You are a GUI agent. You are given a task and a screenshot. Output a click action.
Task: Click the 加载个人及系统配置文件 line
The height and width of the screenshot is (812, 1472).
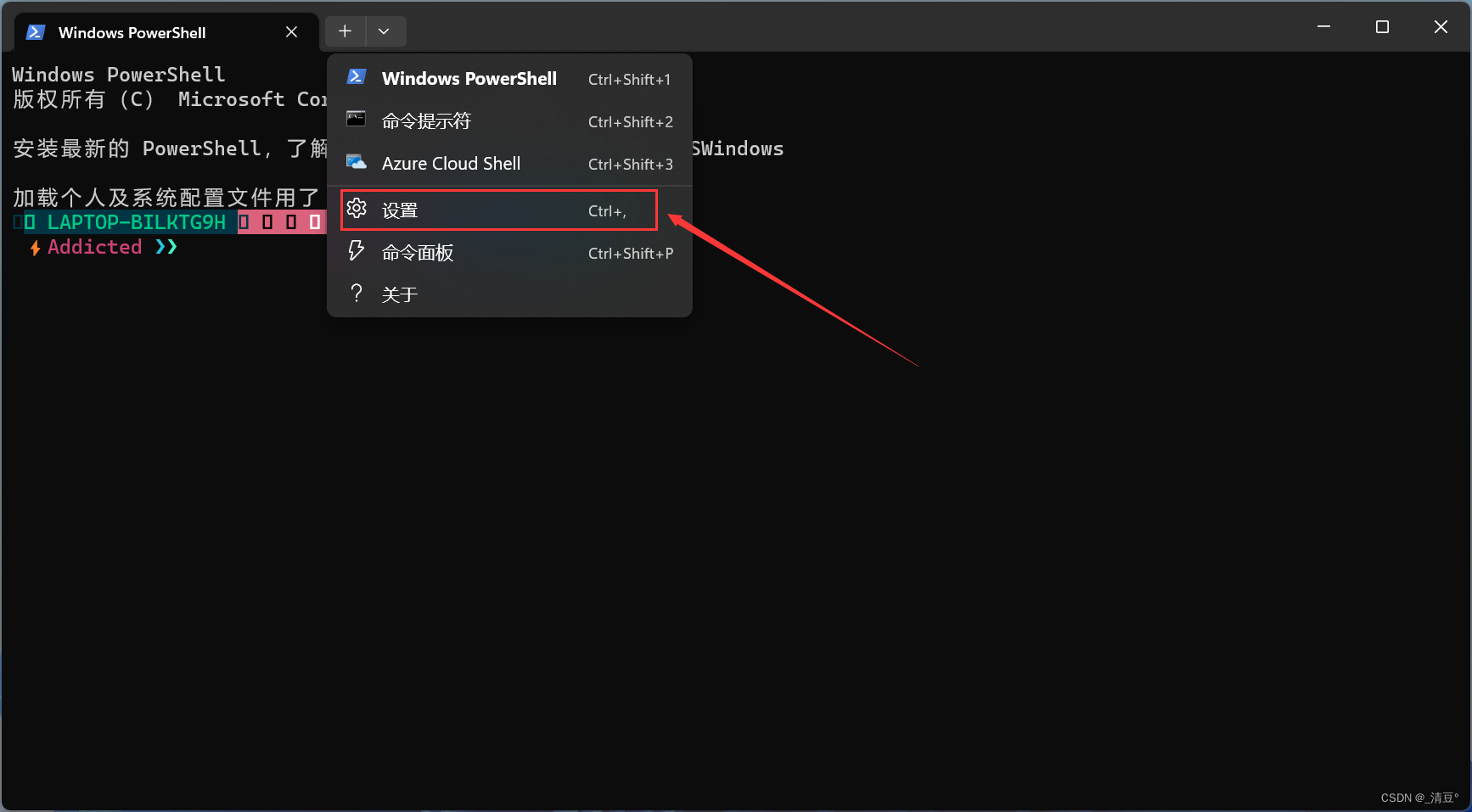166,198
